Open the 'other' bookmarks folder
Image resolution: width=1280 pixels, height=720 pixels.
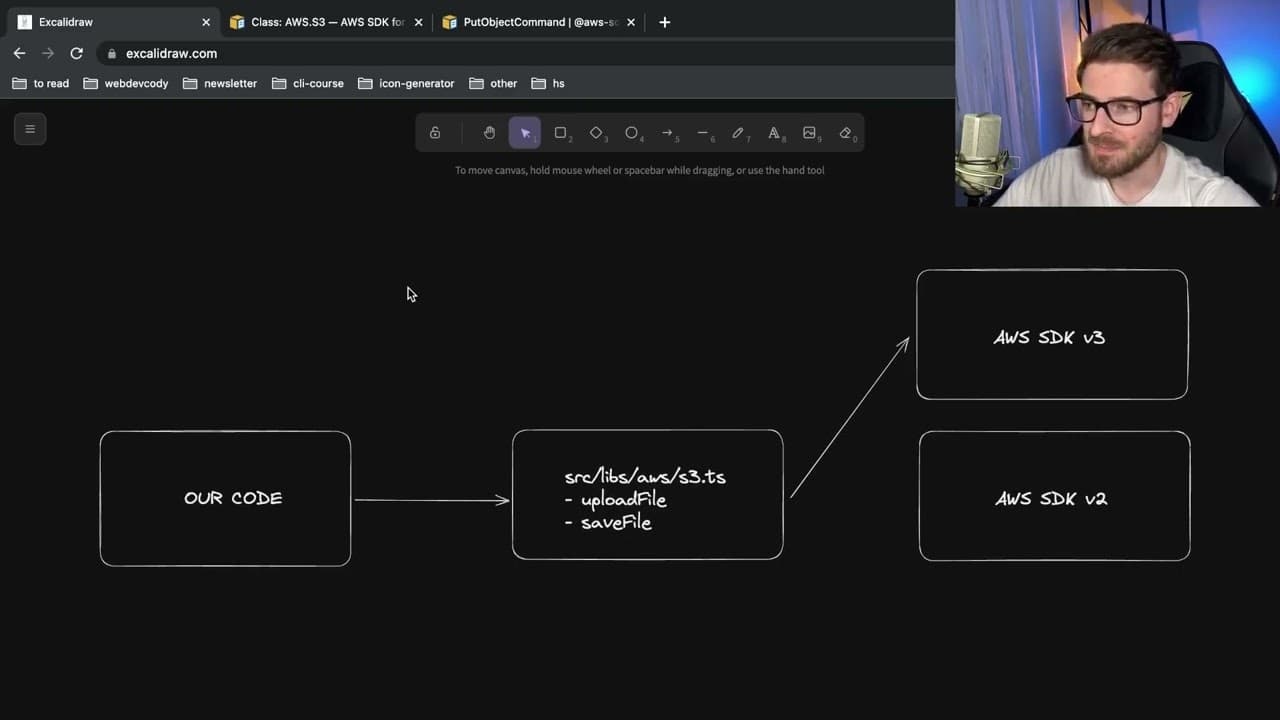click(493, 84)
